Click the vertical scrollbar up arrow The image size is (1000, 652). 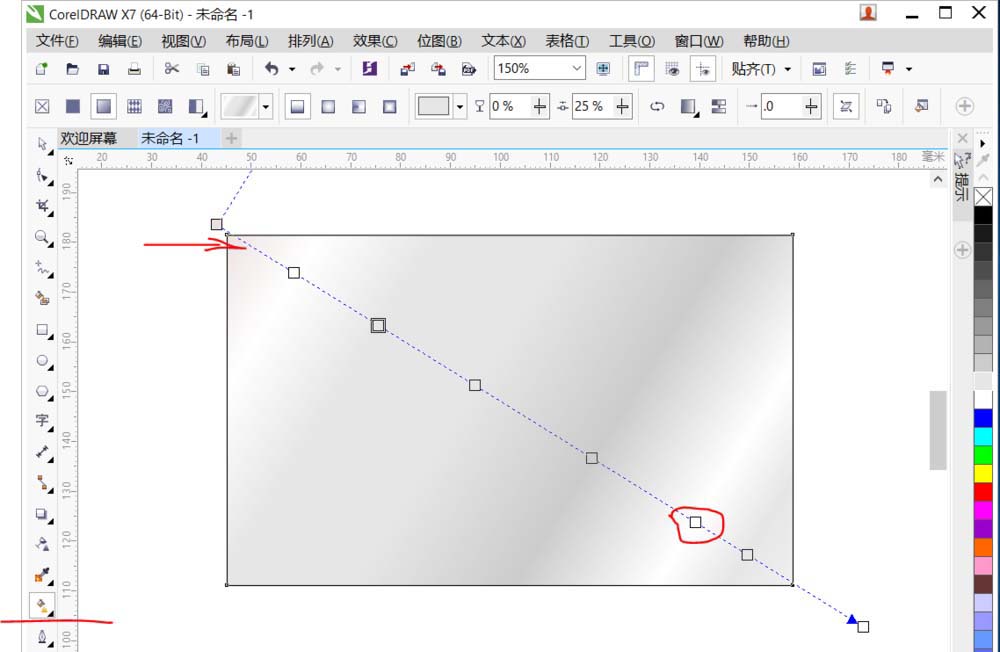(x=938, y=178)
